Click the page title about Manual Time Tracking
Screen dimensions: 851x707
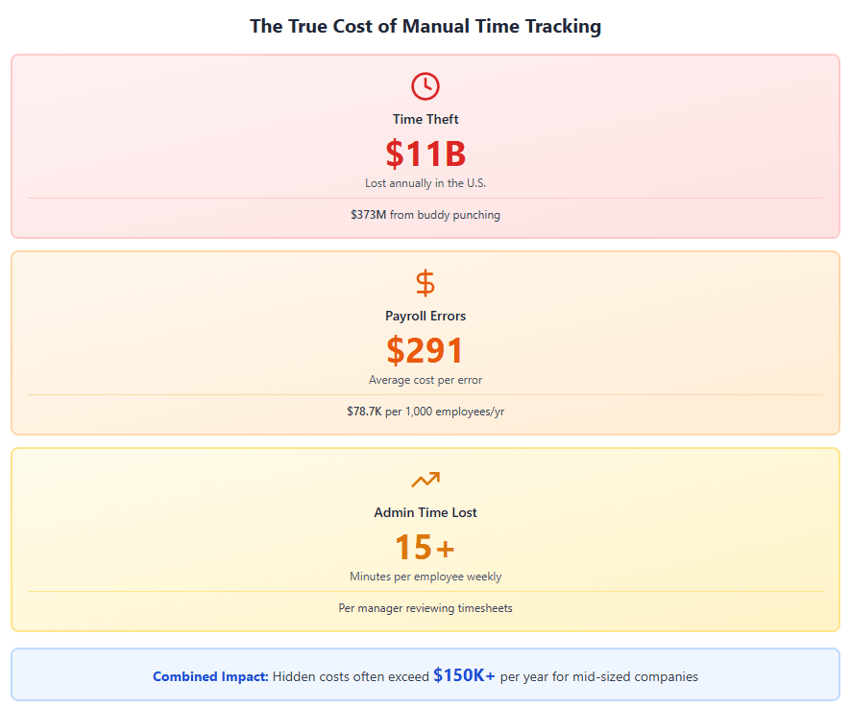[x=425, y=27]
